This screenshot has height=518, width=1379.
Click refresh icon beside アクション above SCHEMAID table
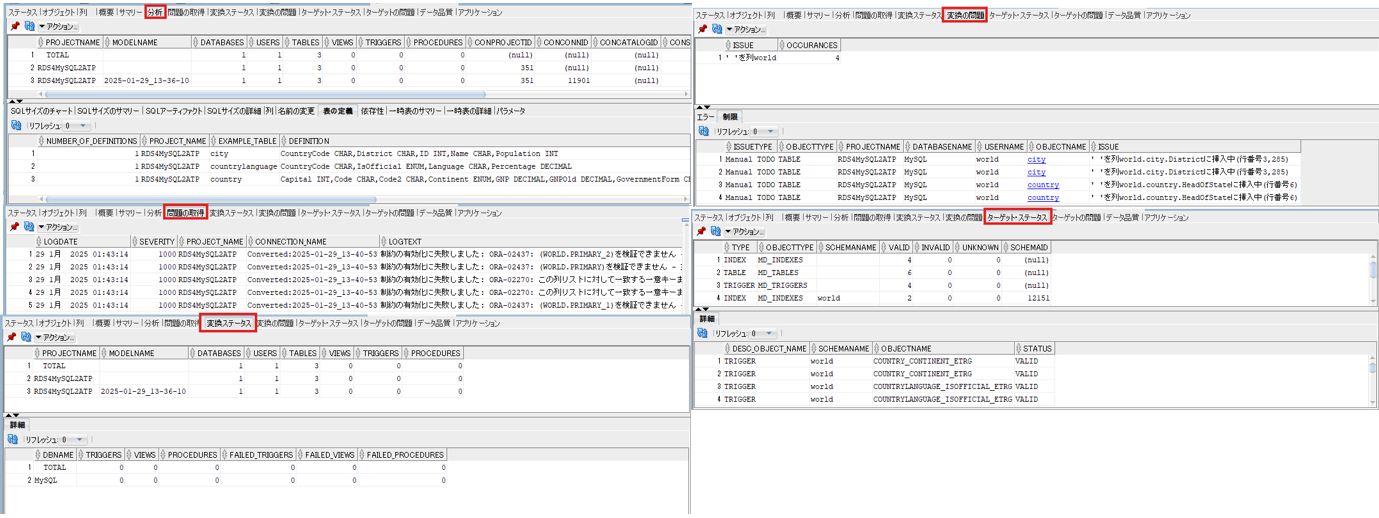click(x=717, y=231)
